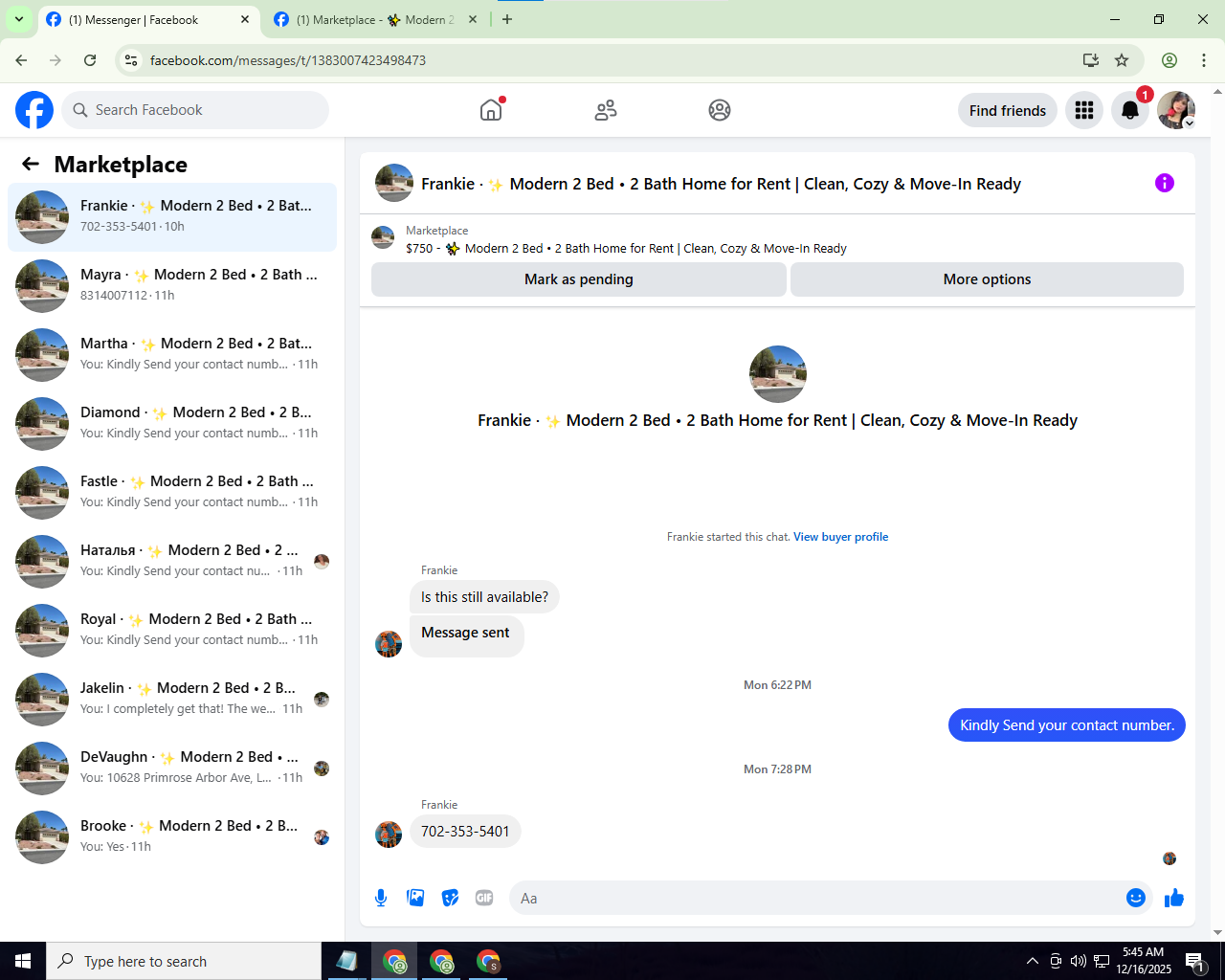Click the message text field Aa

(x=818, y=898)
